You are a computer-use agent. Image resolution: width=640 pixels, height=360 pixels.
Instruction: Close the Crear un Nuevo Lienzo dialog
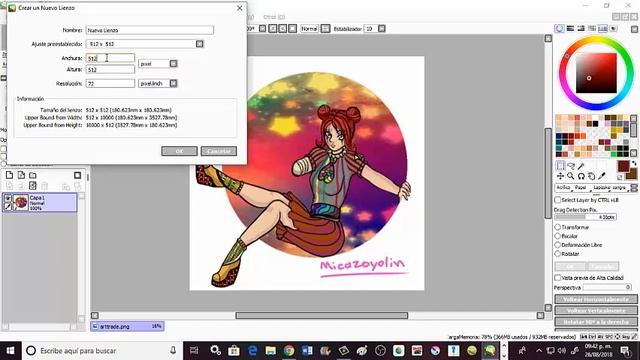pos(240,8)
